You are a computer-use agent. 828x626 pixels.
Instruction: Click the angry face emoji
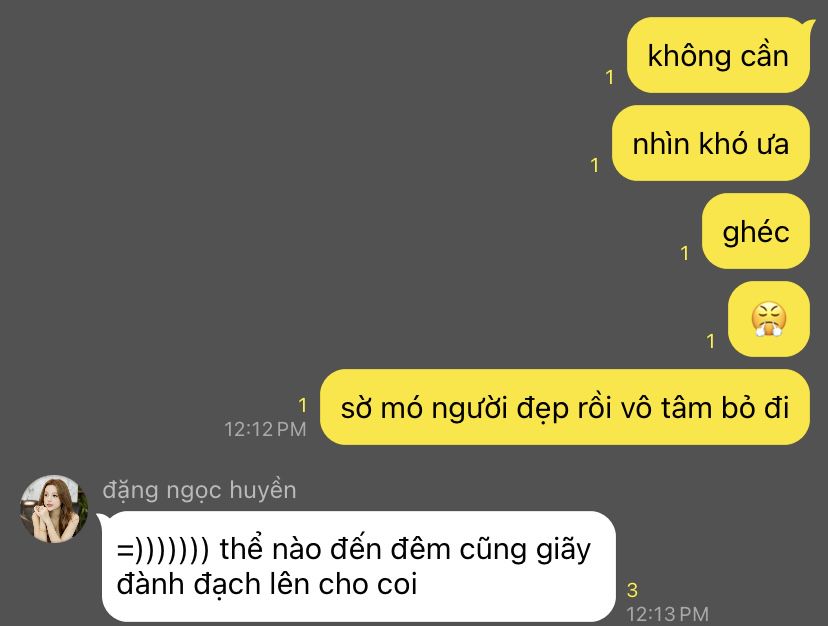769,319
